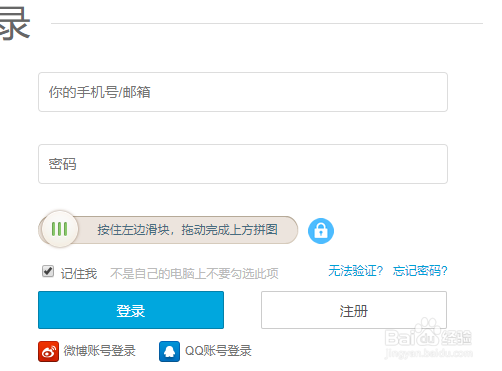
Task: Click the 记住我 label
Action: coord(79,274)
